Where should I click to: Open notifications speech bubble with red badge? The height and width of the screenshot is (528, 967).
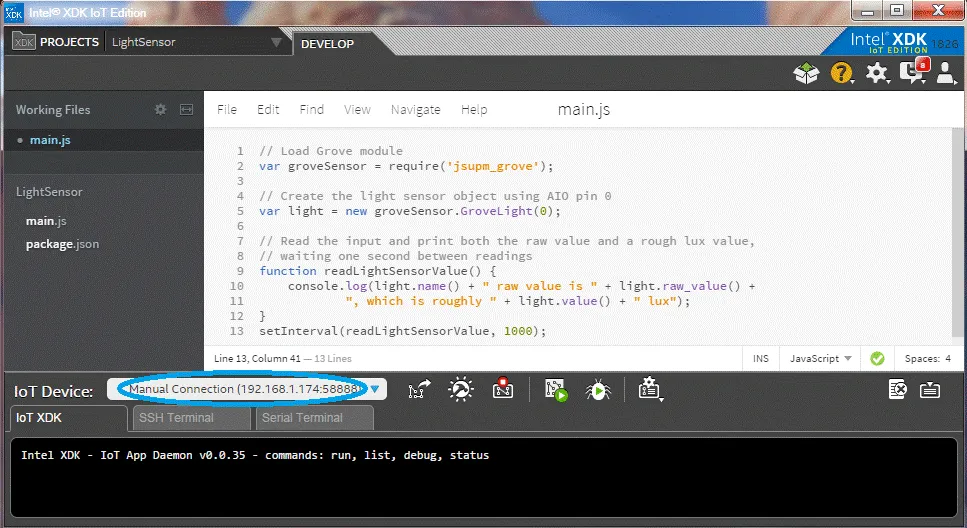tap(912, 72)
